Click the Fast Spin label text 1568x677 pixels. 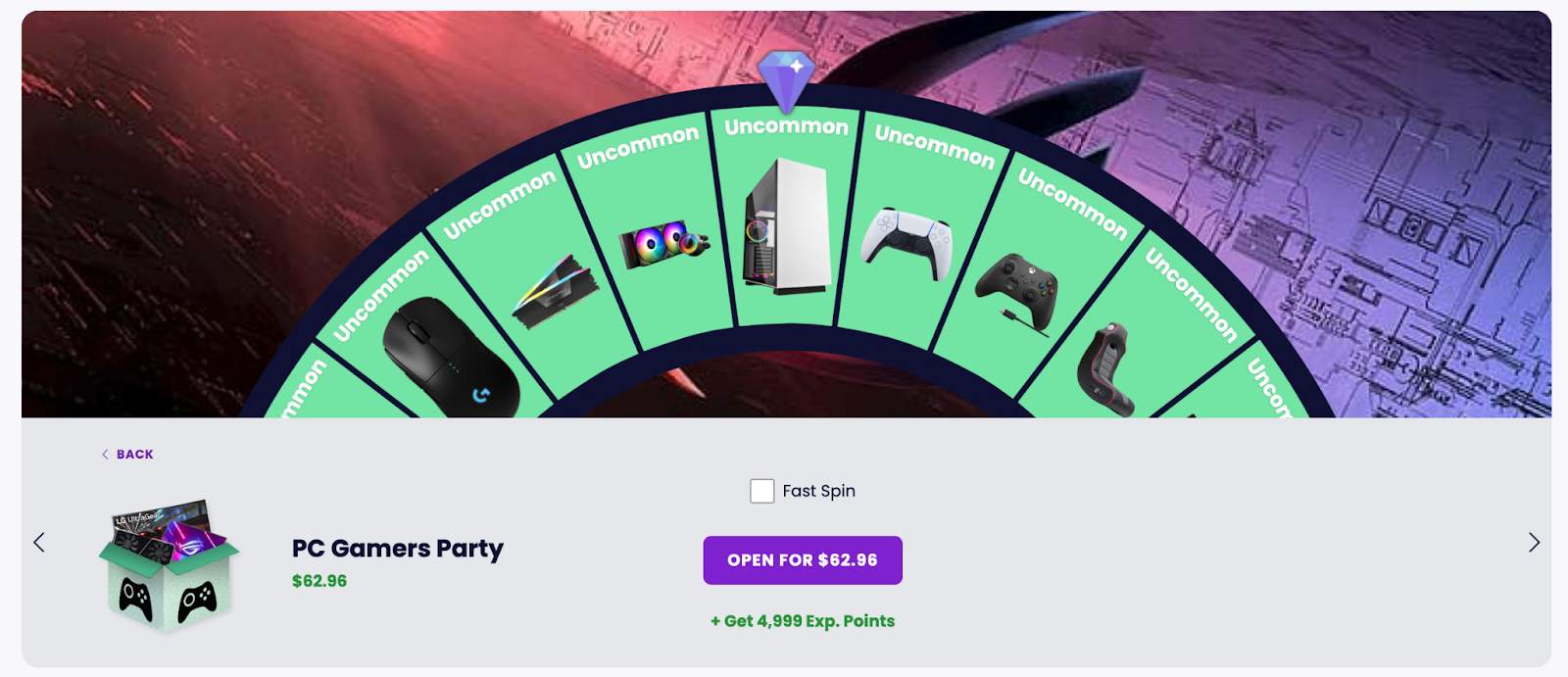point(818,491)
